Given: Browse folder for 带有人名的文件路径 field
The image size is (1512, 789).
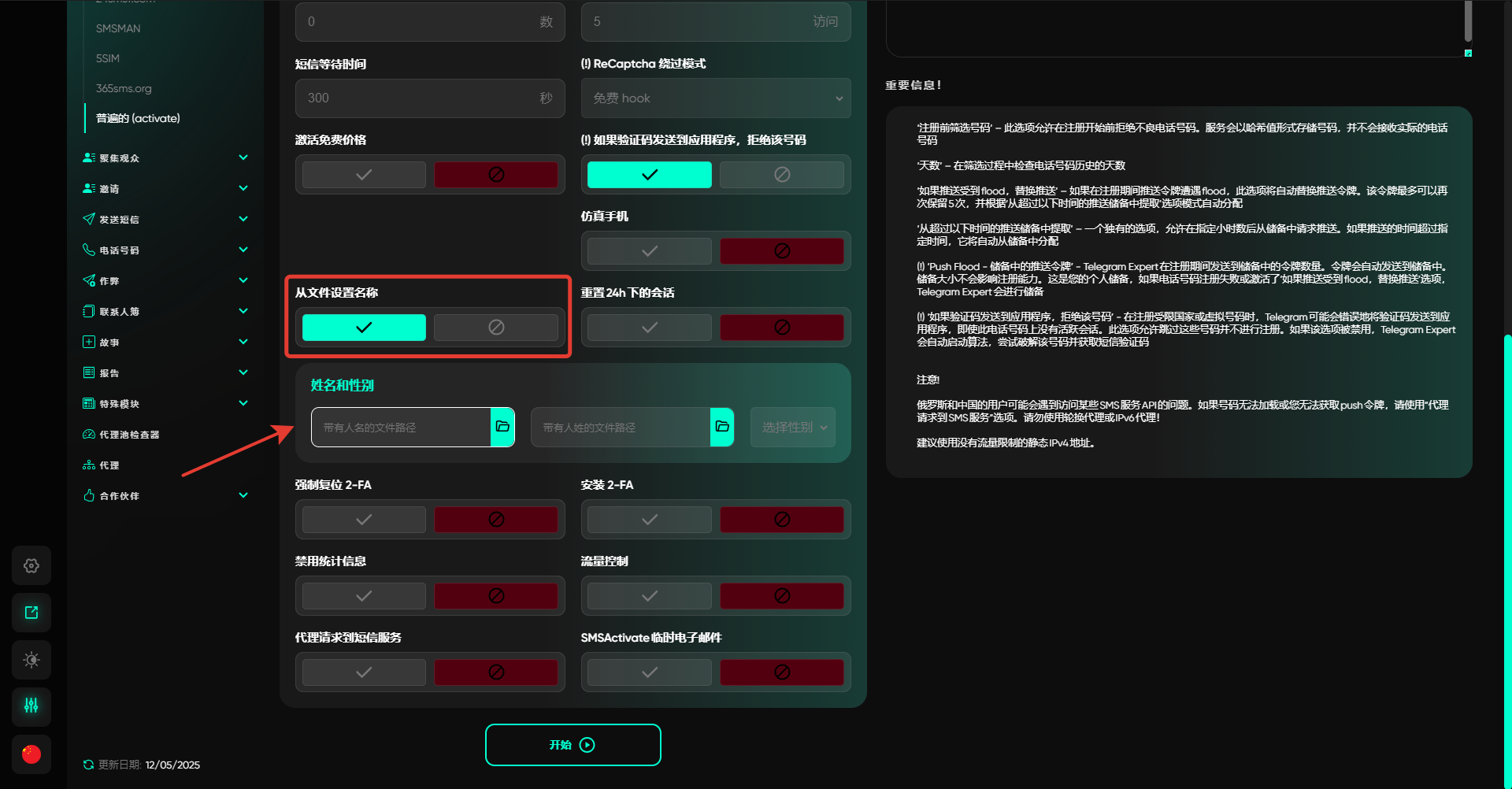Looking at the screenshot, I should pos(502,427).
